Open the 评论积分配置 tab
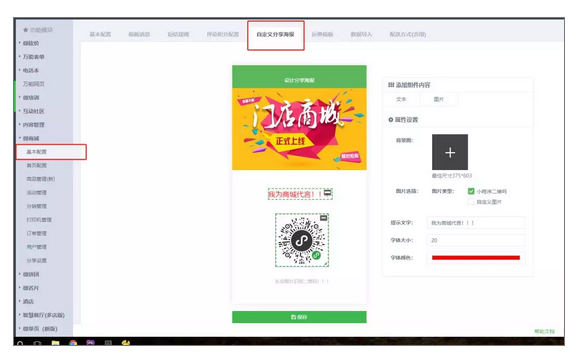The height and width of the screenshot is (362, 577). pos(223,35)
